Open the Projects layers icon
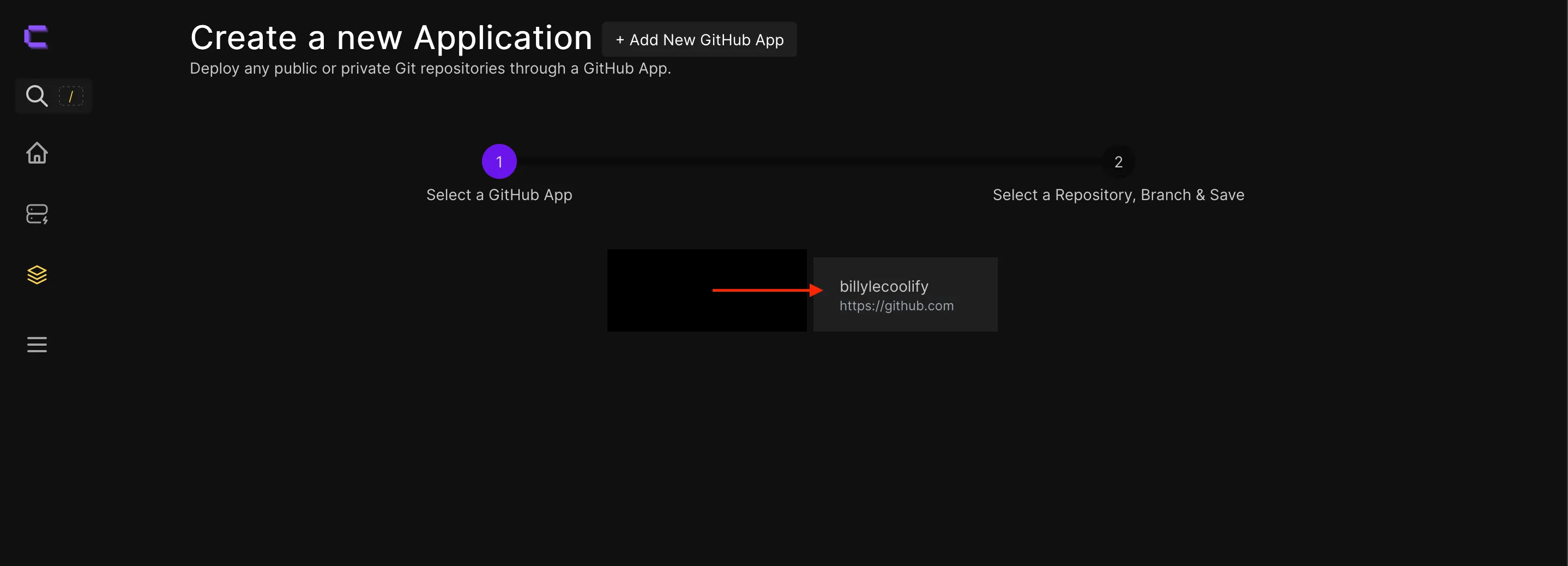The height and width of the screenshot is (566, 1568). click(37, 274)
